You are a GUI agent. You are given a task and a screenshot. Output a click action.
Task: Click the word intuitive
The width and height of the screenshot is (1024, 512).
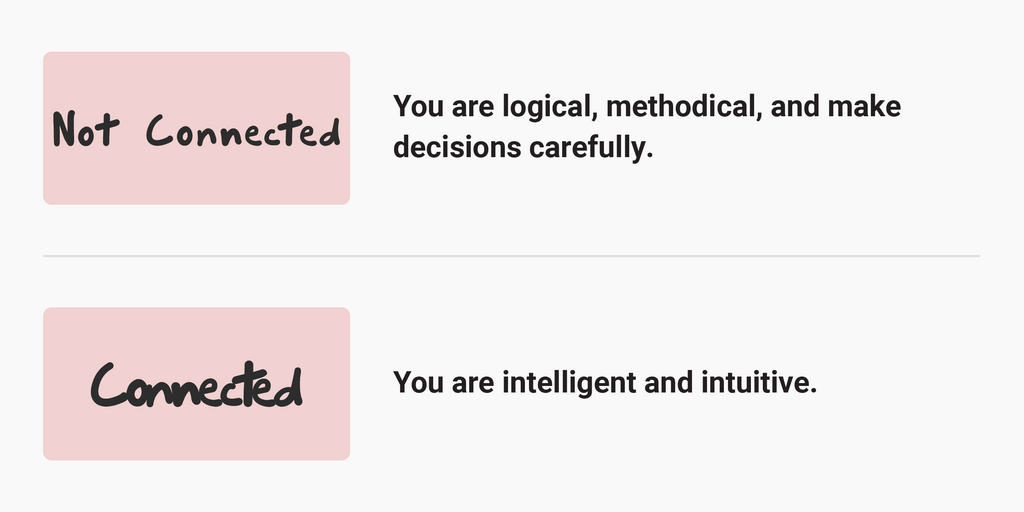point(759,382)
